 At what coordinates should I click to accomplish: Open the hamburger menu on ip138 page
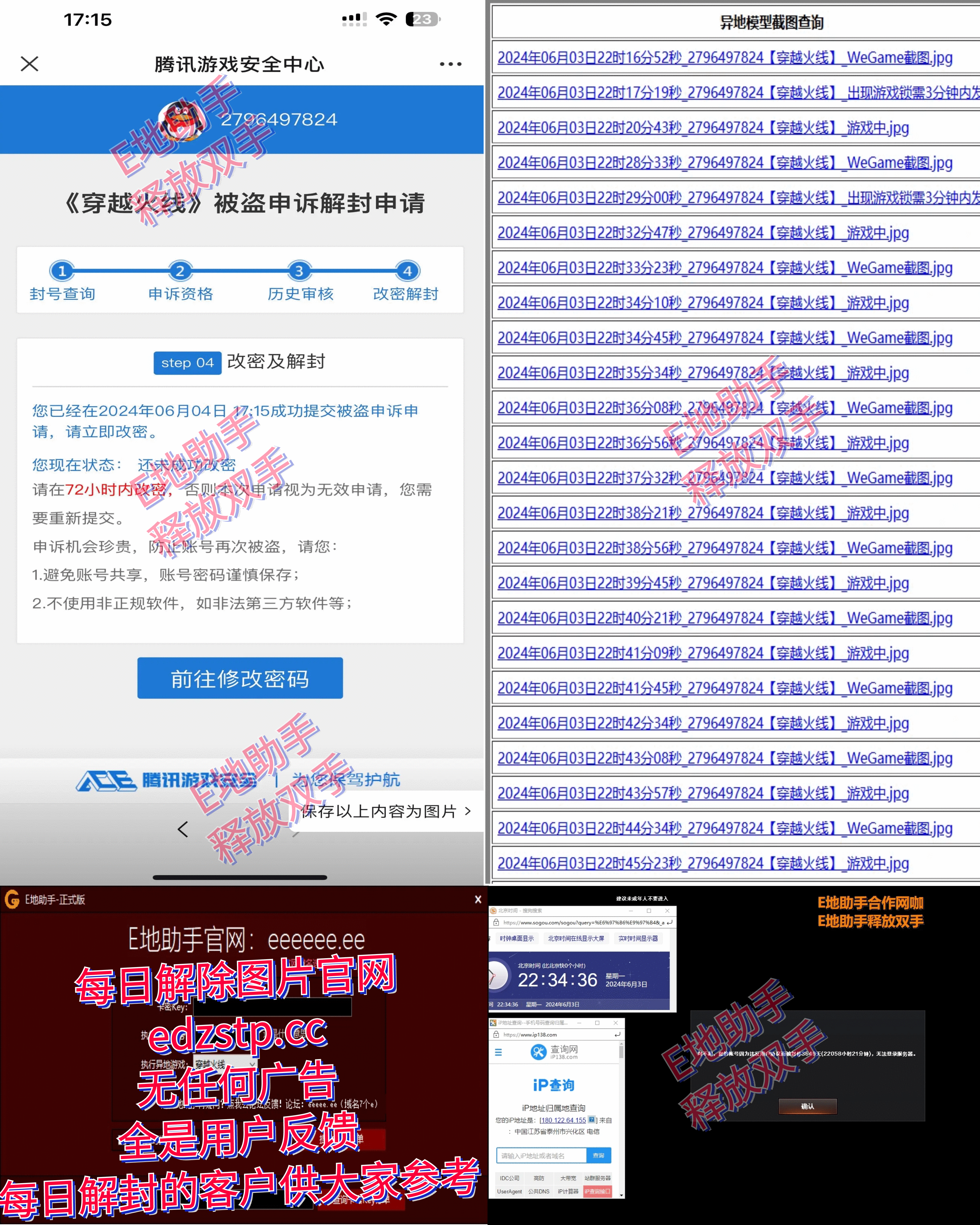pos(498,1052)
